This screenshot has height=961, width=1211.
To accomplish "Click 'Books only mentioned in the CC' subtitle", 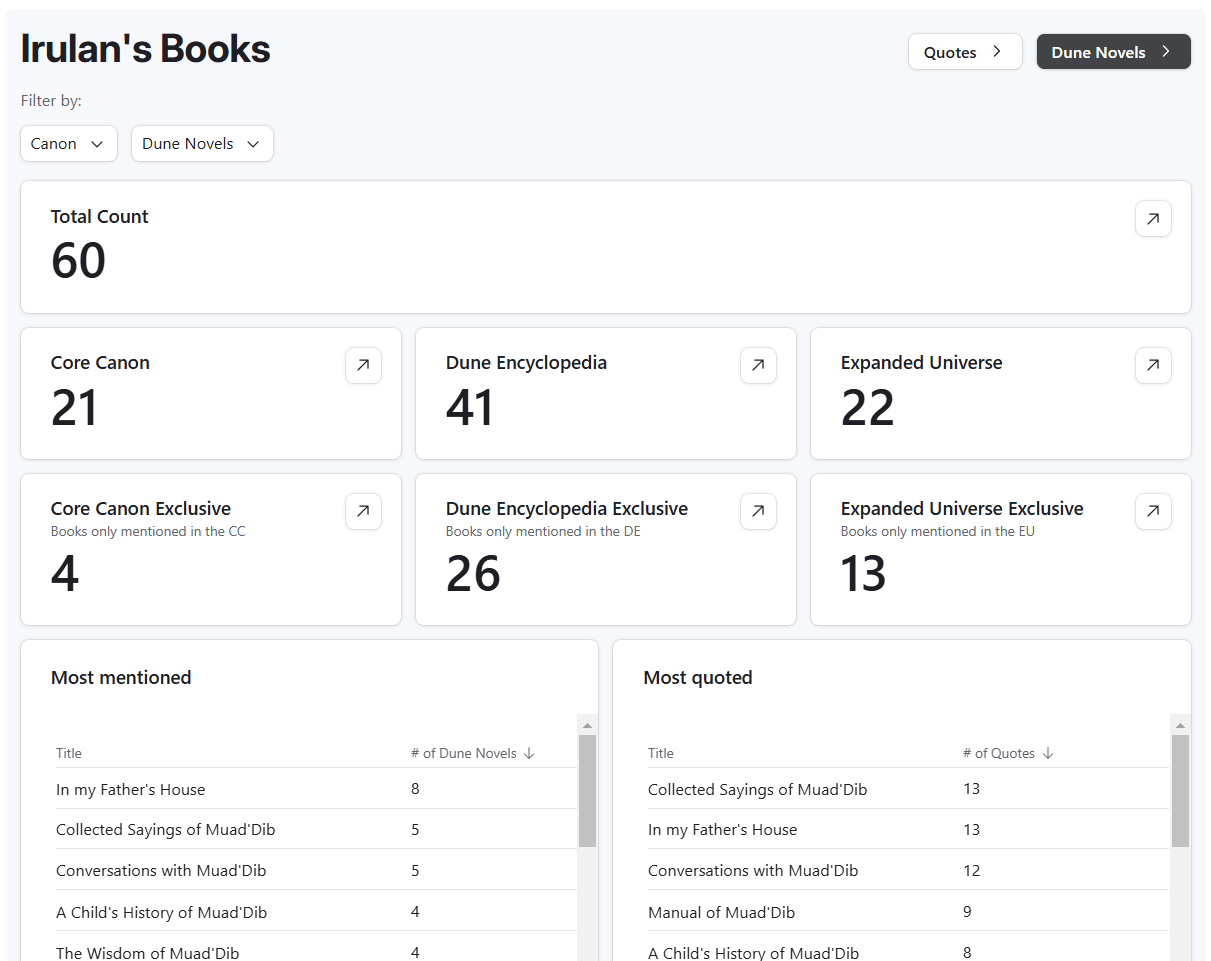I will click(148, 531).
